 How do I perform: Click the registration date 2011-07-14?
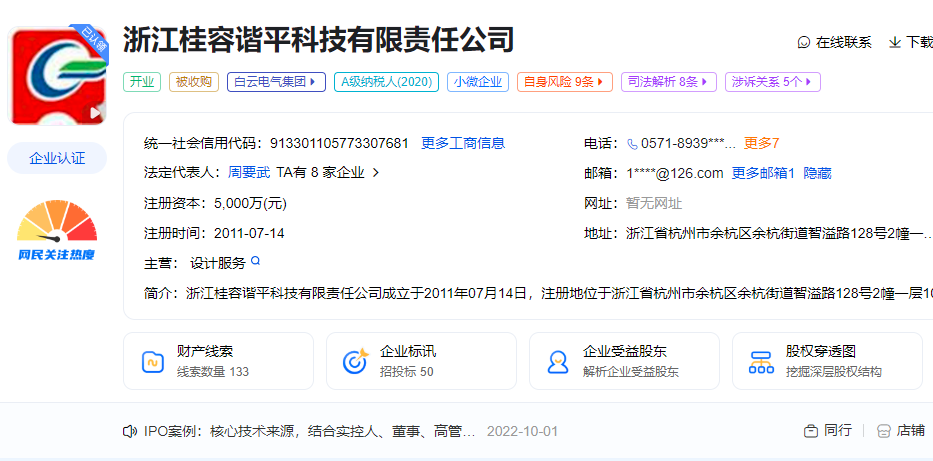[249, 233]
